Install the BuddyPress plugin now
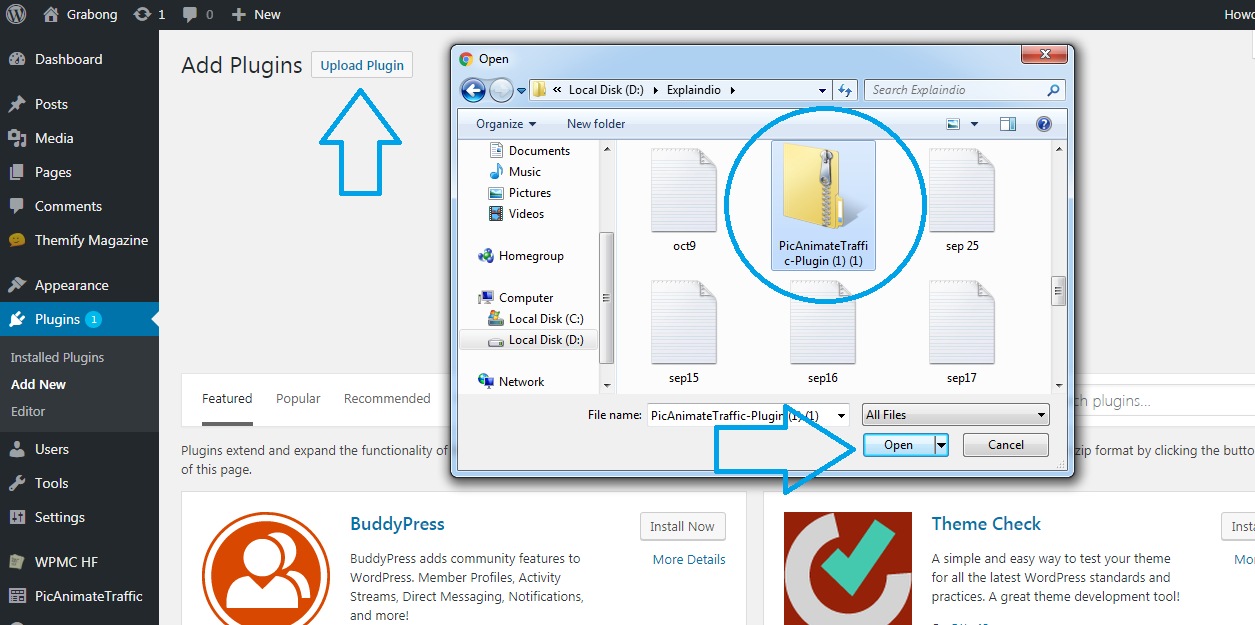The height and width of the screenshot is (625, 1255). pyautogui.click(x=682, y=526)
